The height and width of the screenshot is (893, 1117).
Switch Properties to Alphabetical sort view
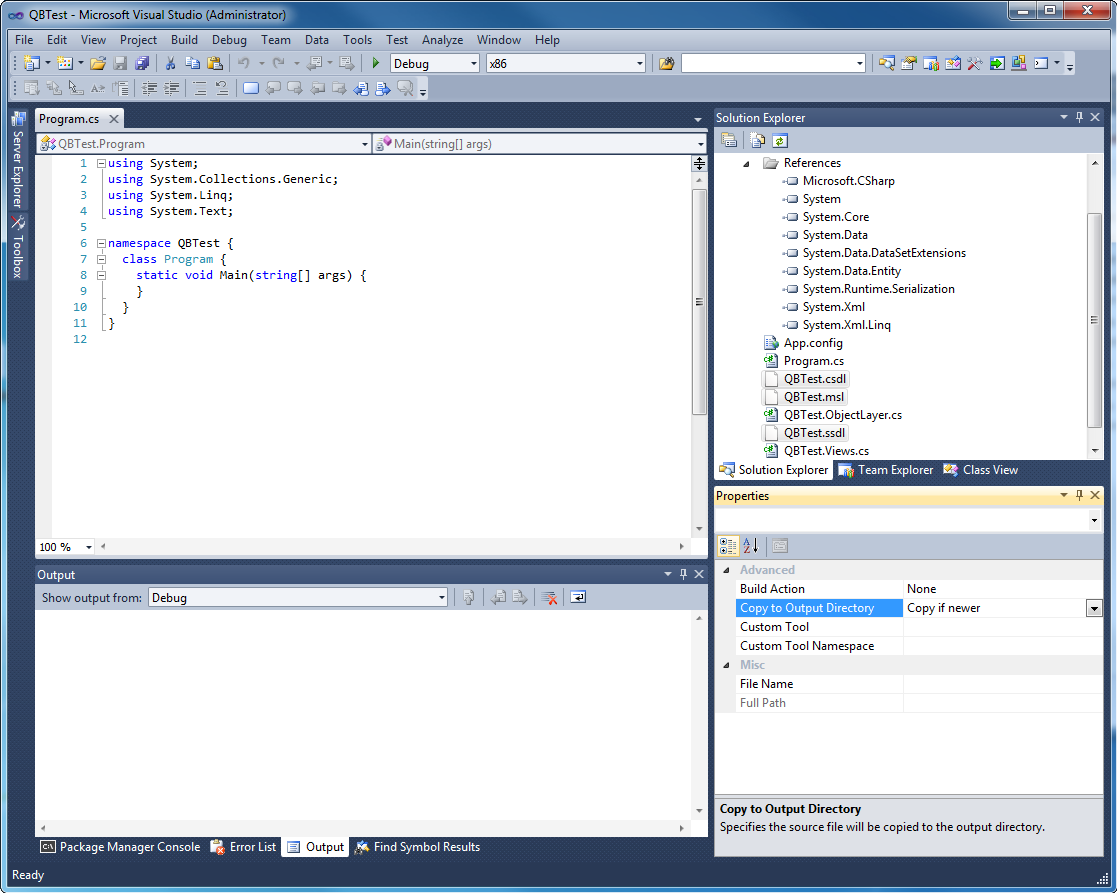750,546
